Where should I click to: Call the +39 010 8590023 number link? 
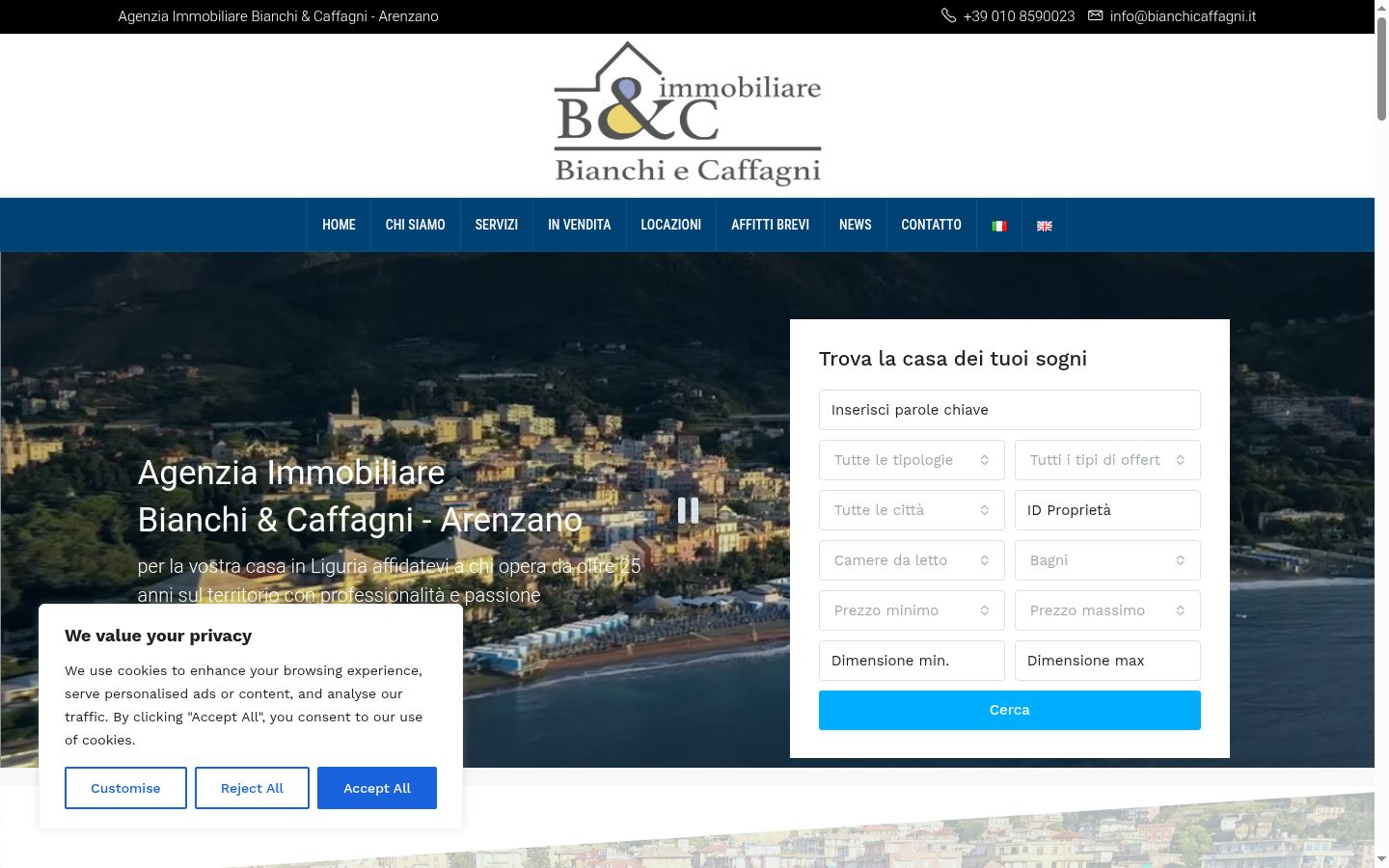click(x=1019, y=16)
